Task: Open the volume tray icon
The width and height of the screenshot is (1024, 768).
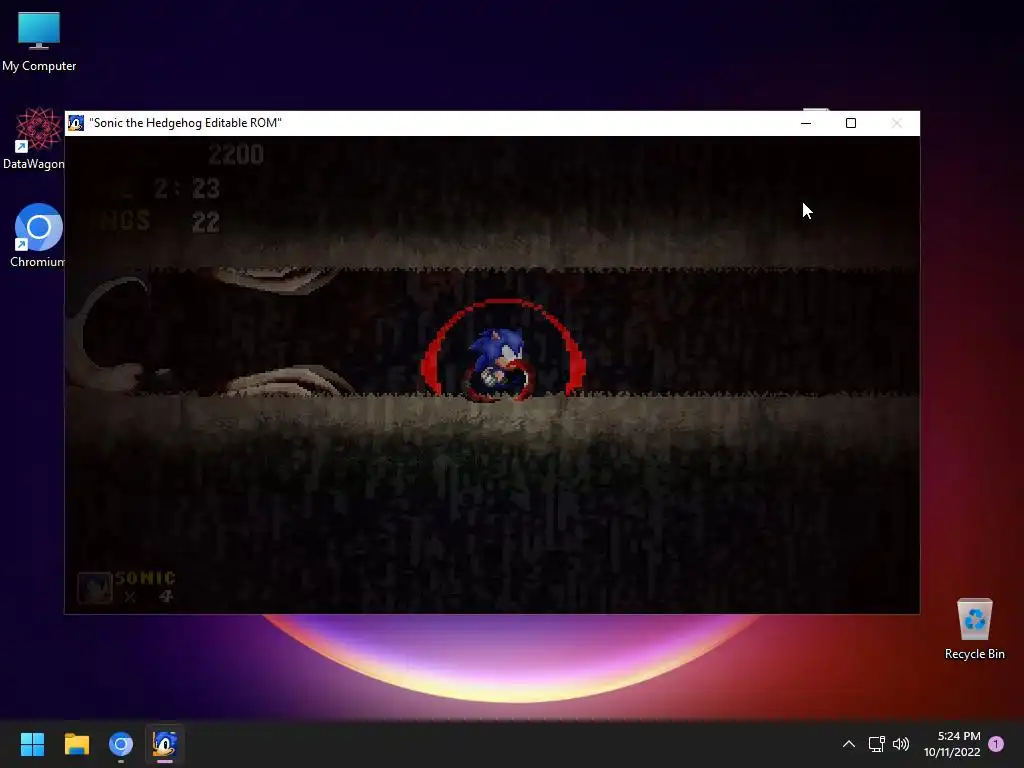Action: (901, 744)
